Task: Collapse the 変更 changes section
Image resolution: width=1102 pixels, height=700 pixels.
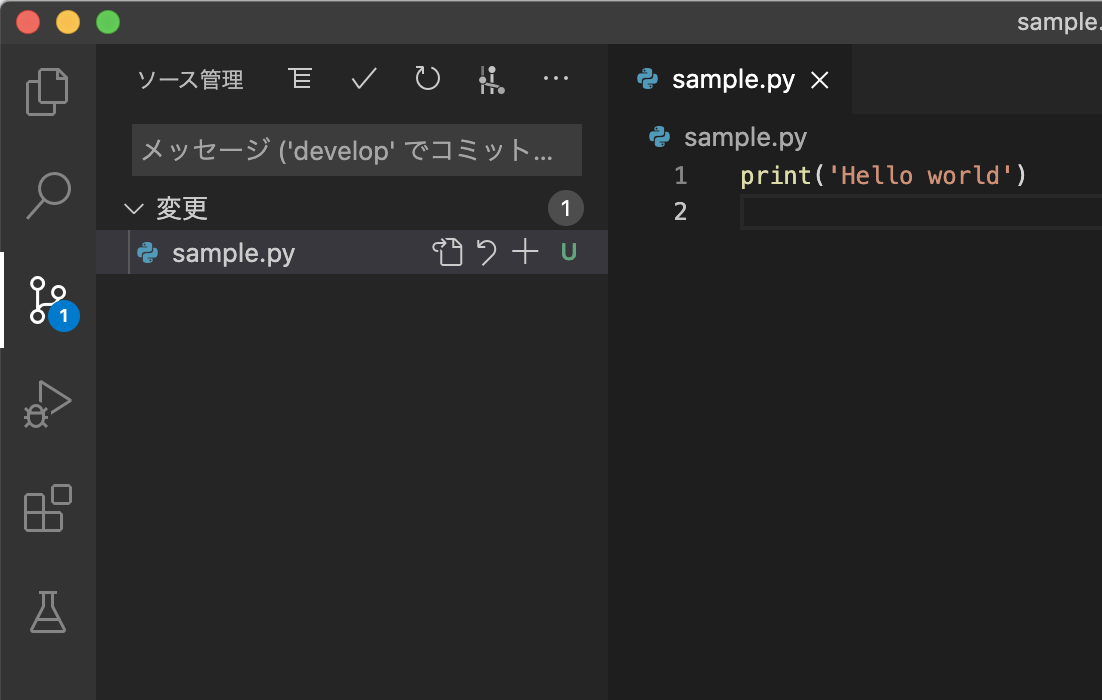Action: click(134, 208)
